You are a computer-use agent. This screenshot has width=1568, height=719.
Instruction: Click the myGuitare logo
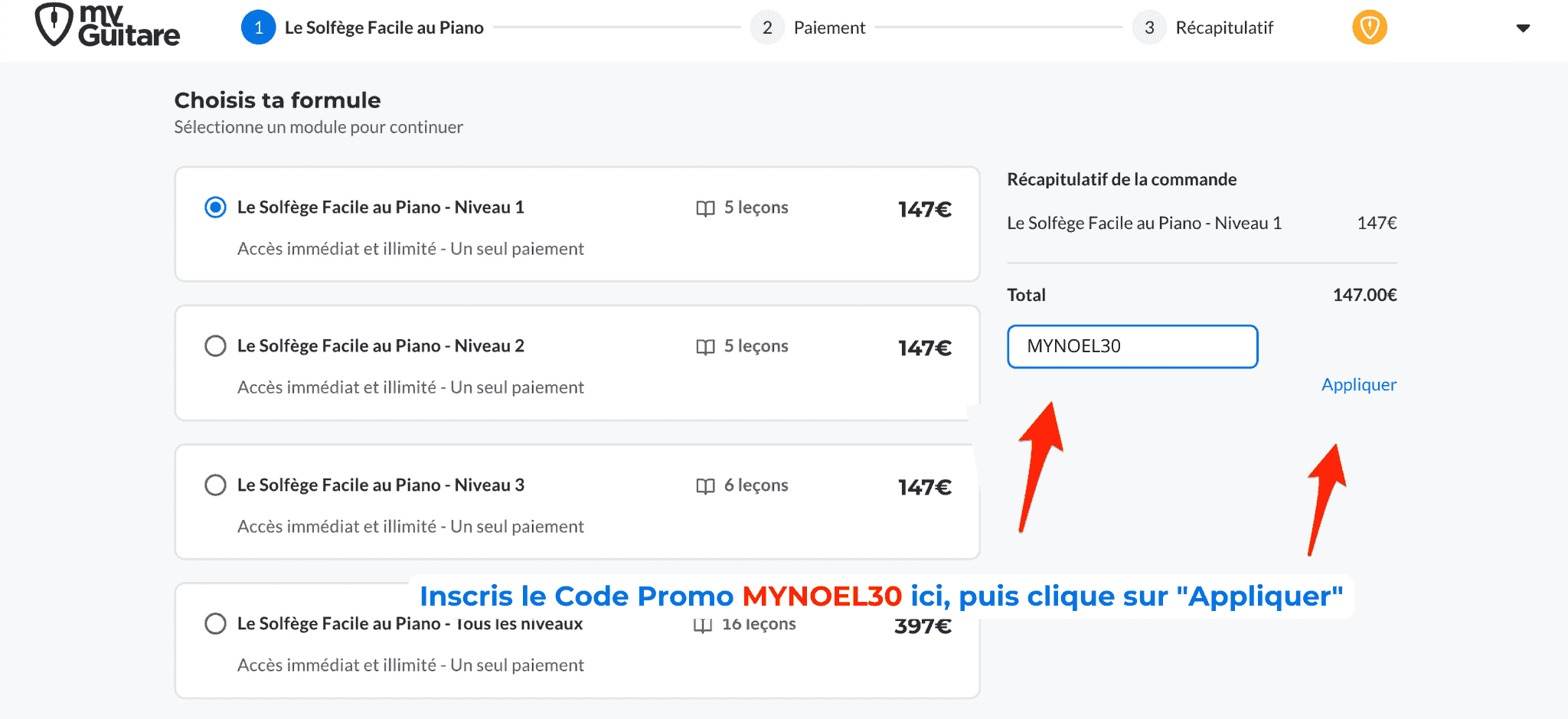pyautogui.click(x=107, y=26)
